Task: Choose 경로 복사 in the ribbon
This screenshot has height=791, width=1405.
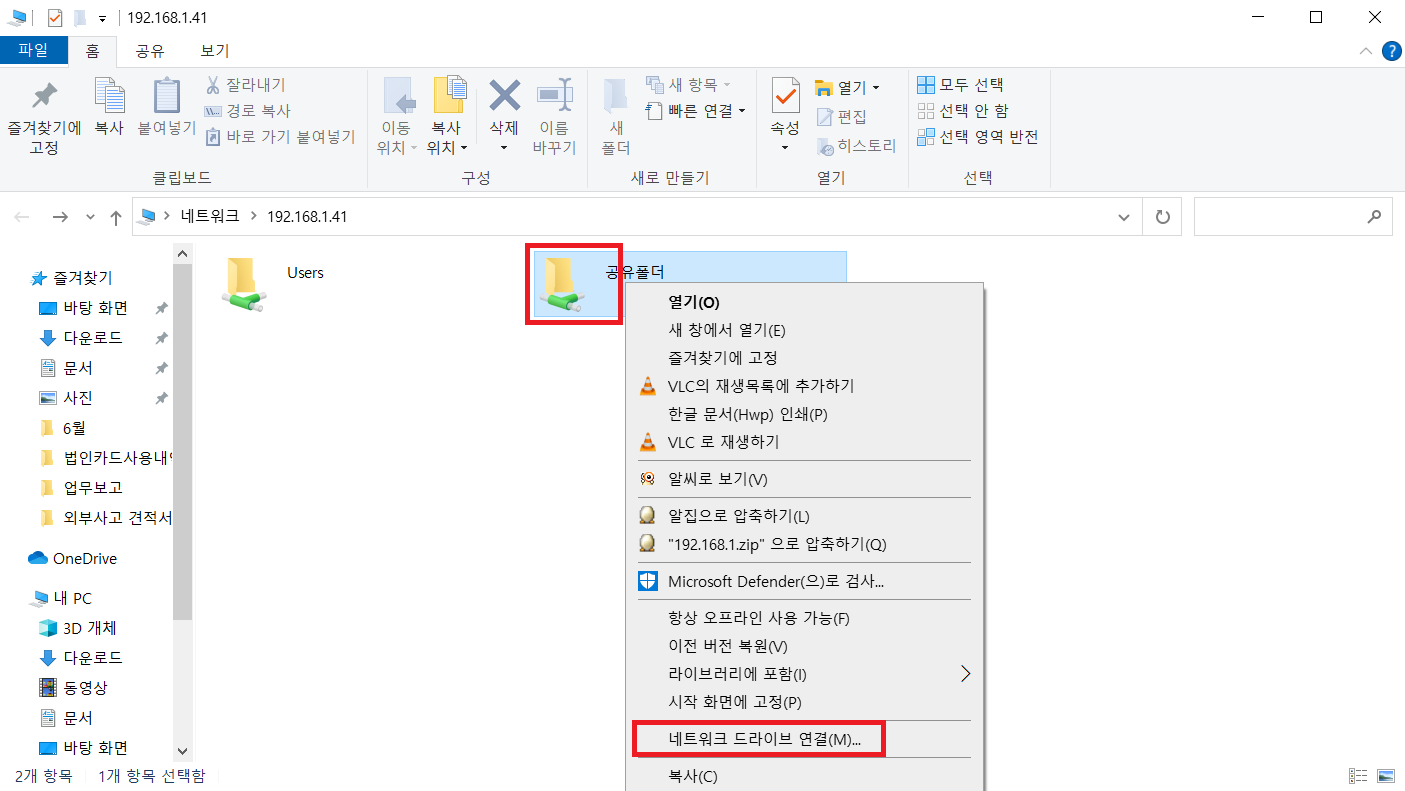Action: tap(247, 111)
